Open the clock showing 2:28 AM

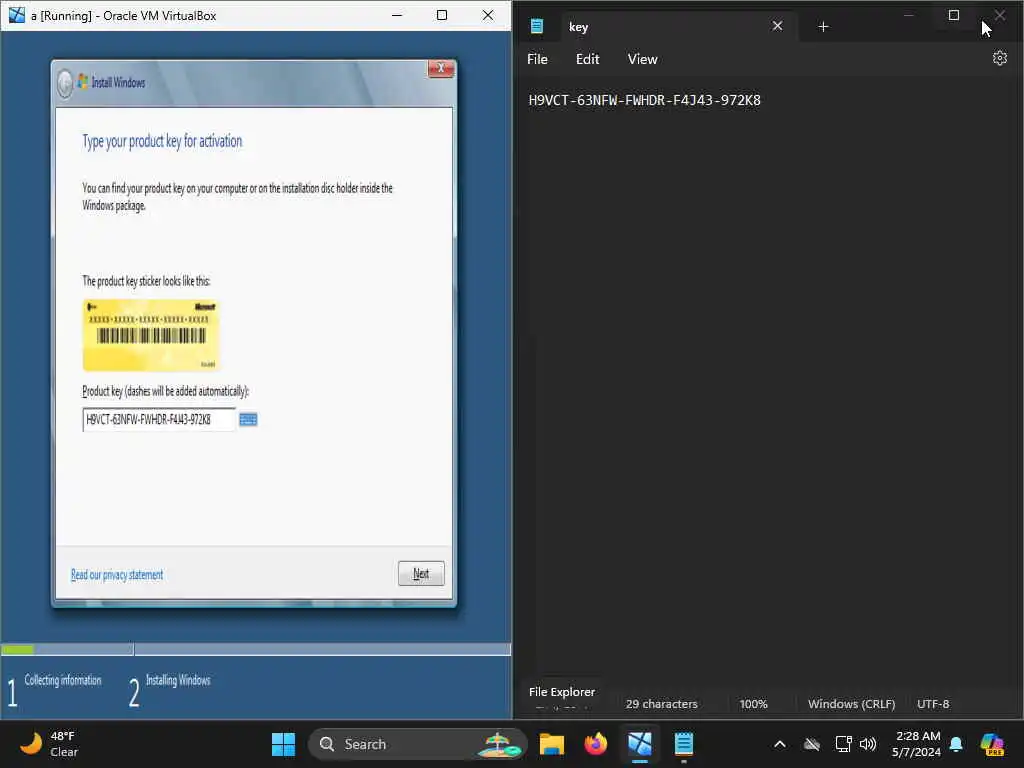[x=917, y=744]
